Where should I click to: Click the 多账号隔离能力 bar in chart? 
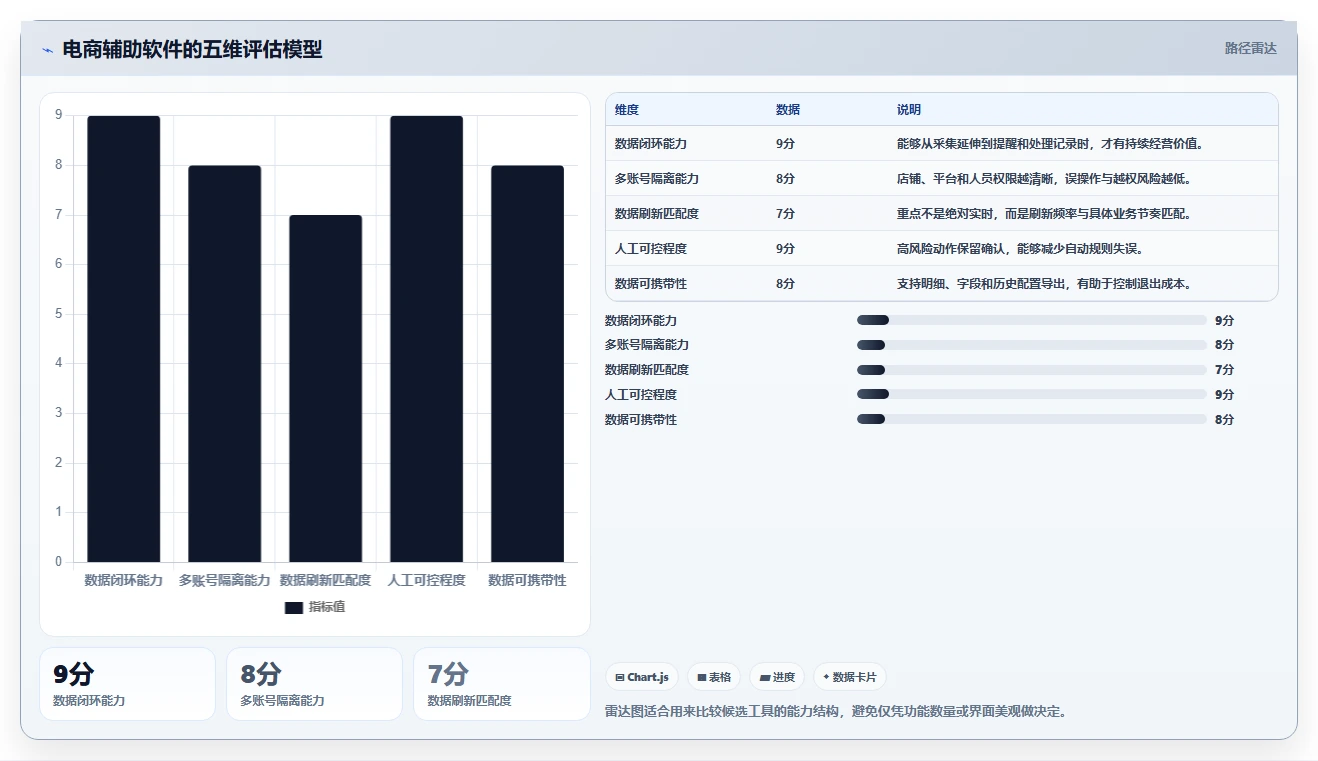225,364
